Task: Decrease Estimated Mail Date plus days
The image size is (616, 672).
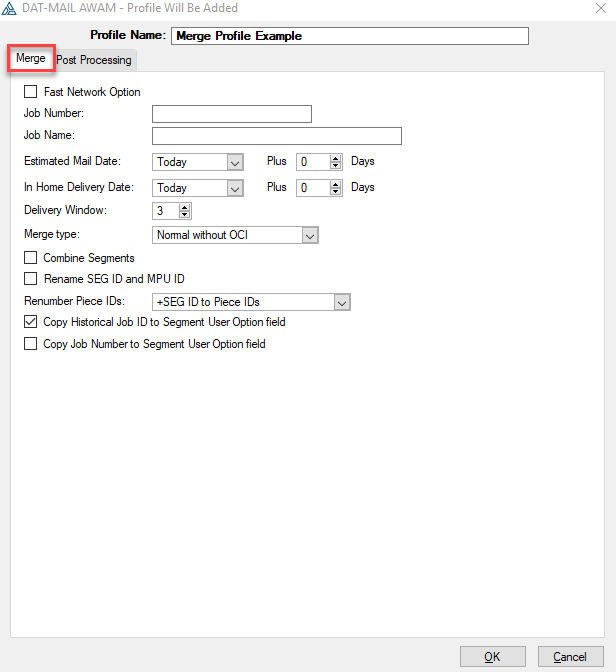Action: pyautogui.click(x=336, y=166)
